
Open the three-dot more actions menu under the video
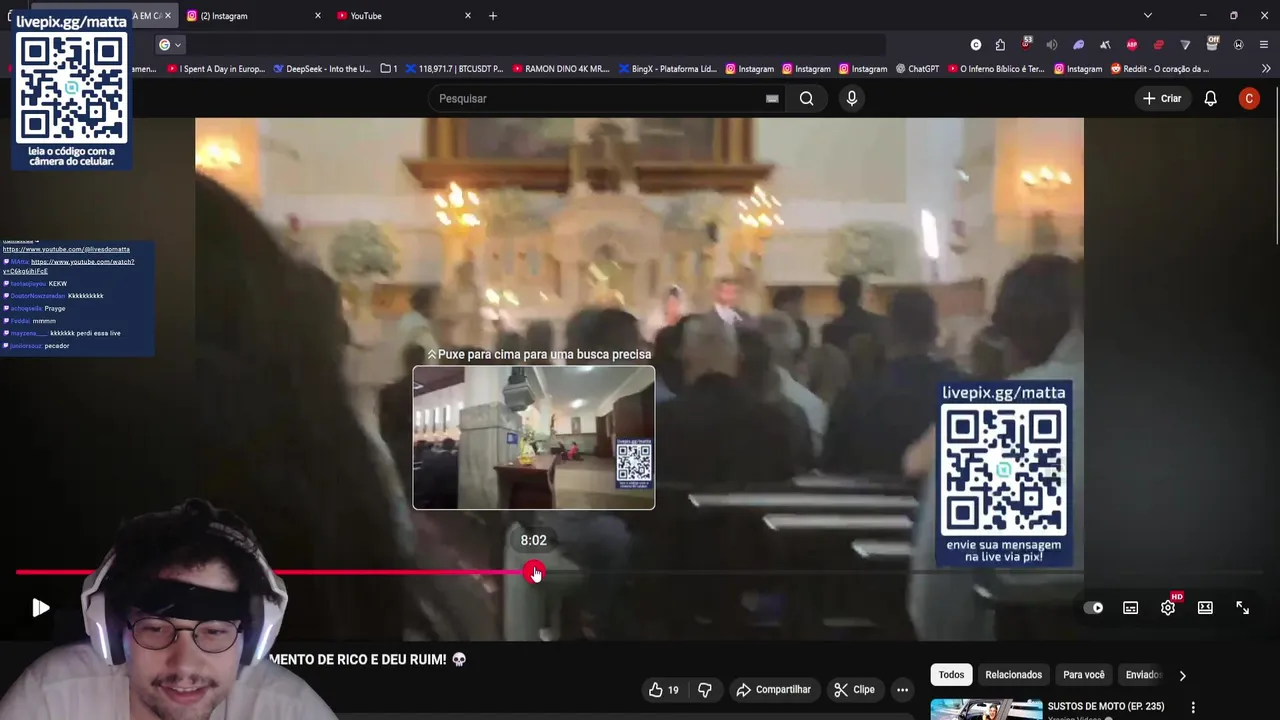(x=902, y=690)
